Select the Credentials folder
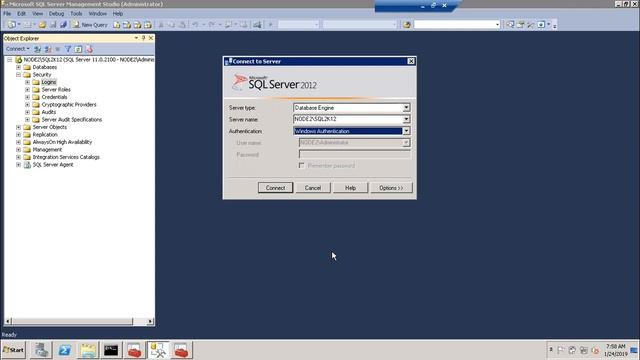640x360 pixels. (54, 97)
